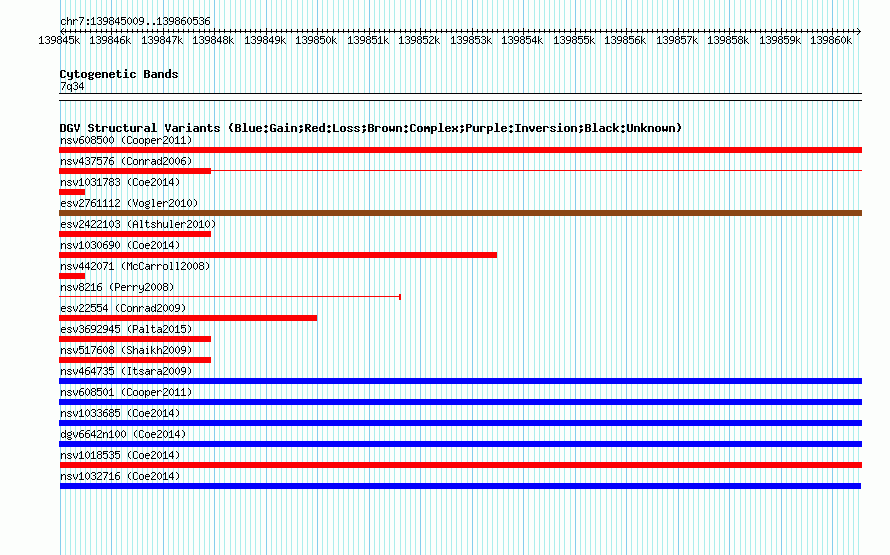Click the 139858k ruler label
Viewport: 890px width, 555px height.
pos(728,40)
